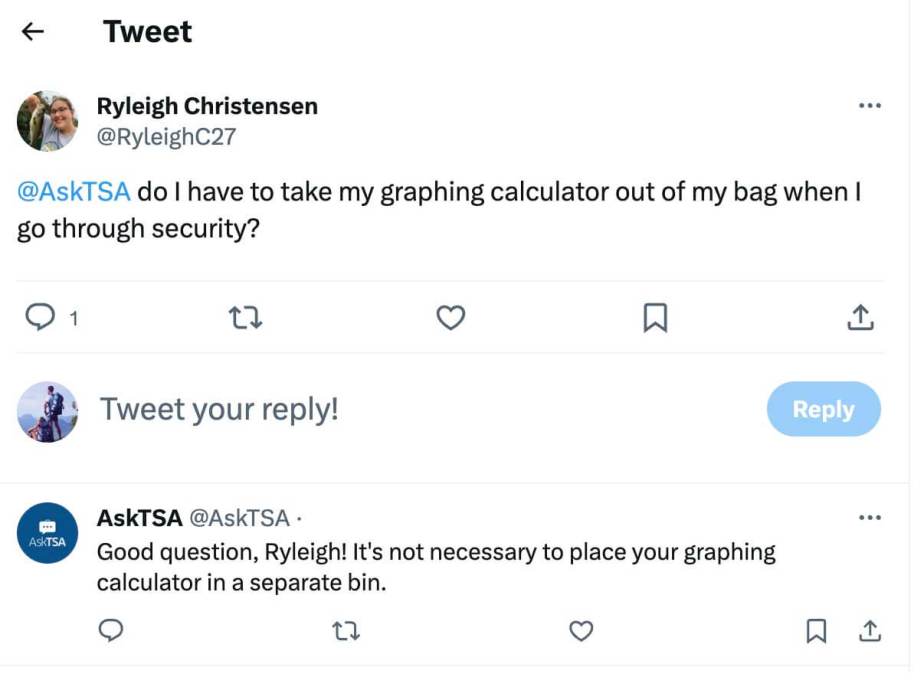Open the three-dot menu on AskTSA's reply

coord(870,518)
